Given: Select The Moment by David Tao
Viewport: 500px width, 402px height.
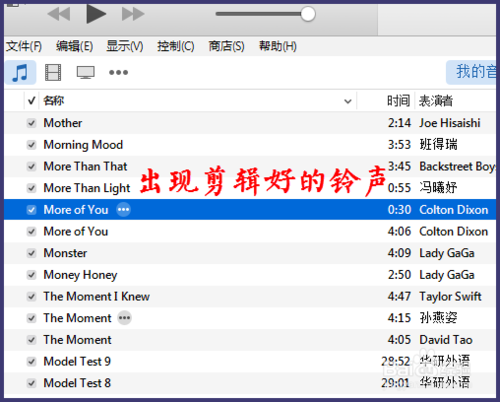Looking at the screenshot, I should click(x=77, y=340).
